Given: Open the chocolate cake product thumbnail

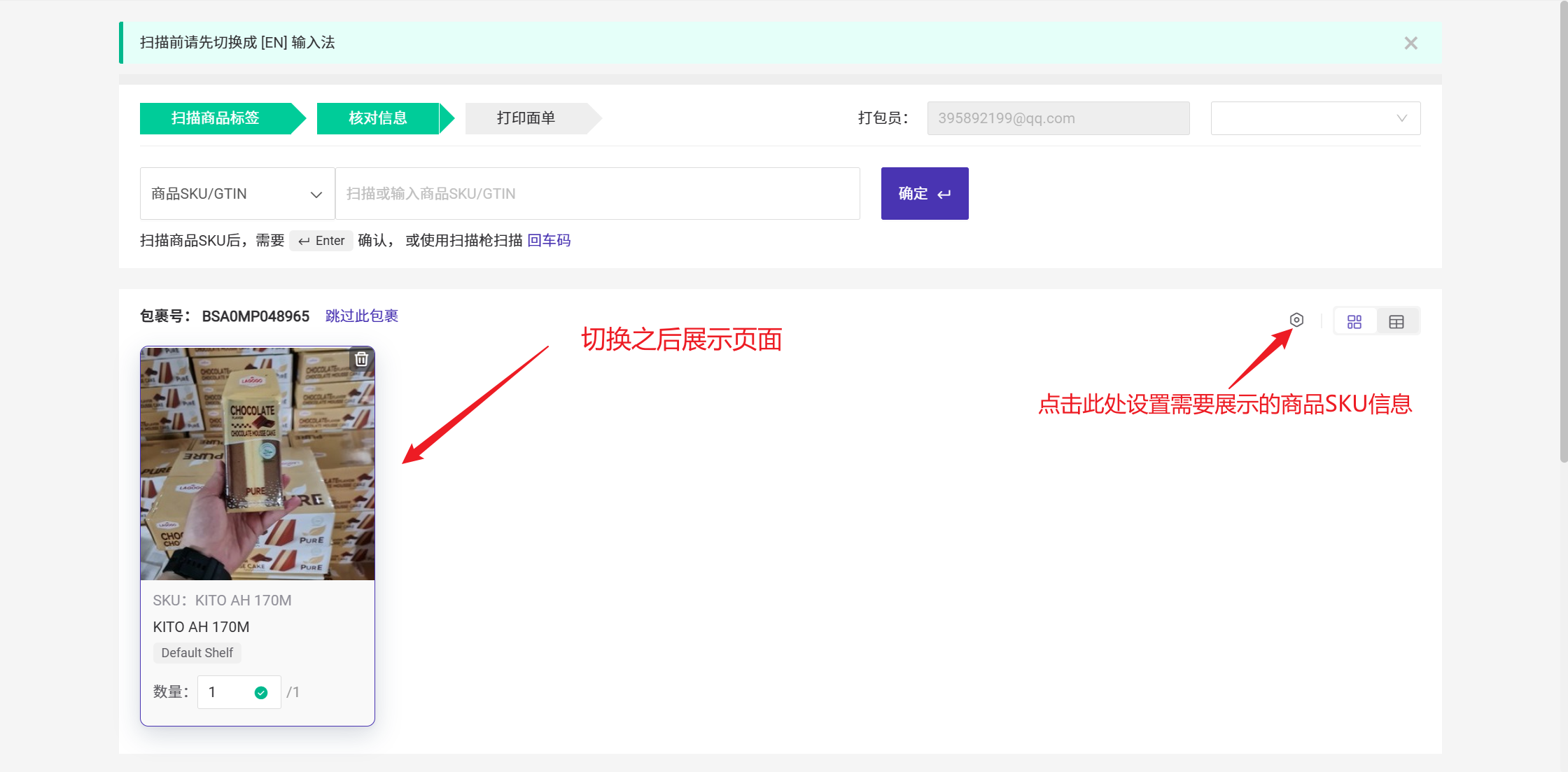Looking at the screenshot, I should click(258, 464).
